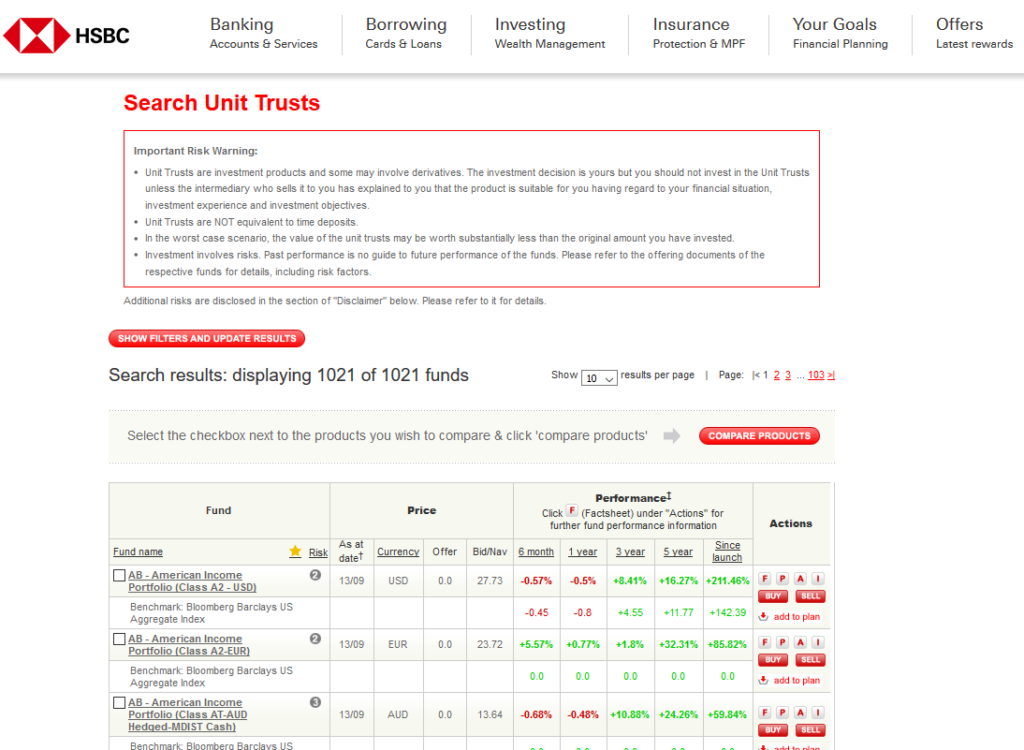Check the AT-AUD Hedged-MDIST Cash fund box
The width and height of the screenshot is (1024, 750).
tap(119, 703)
